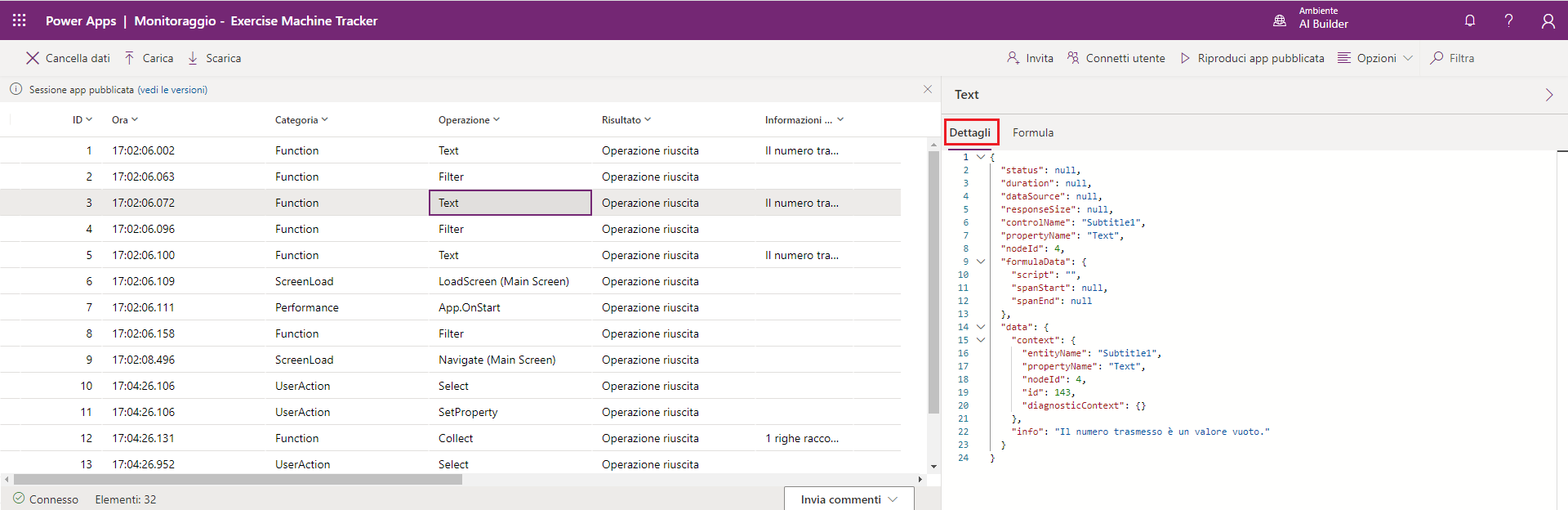Viewport: 1568px width, 510px height.
Task: Open the 'vedi le versioni' link
Action: click(172, 90)
